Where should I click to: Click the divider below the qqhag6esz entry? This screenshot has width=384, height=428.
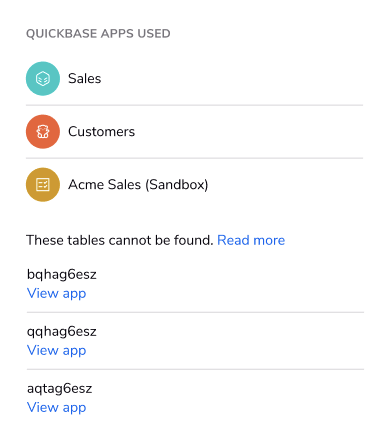[195, 370]
